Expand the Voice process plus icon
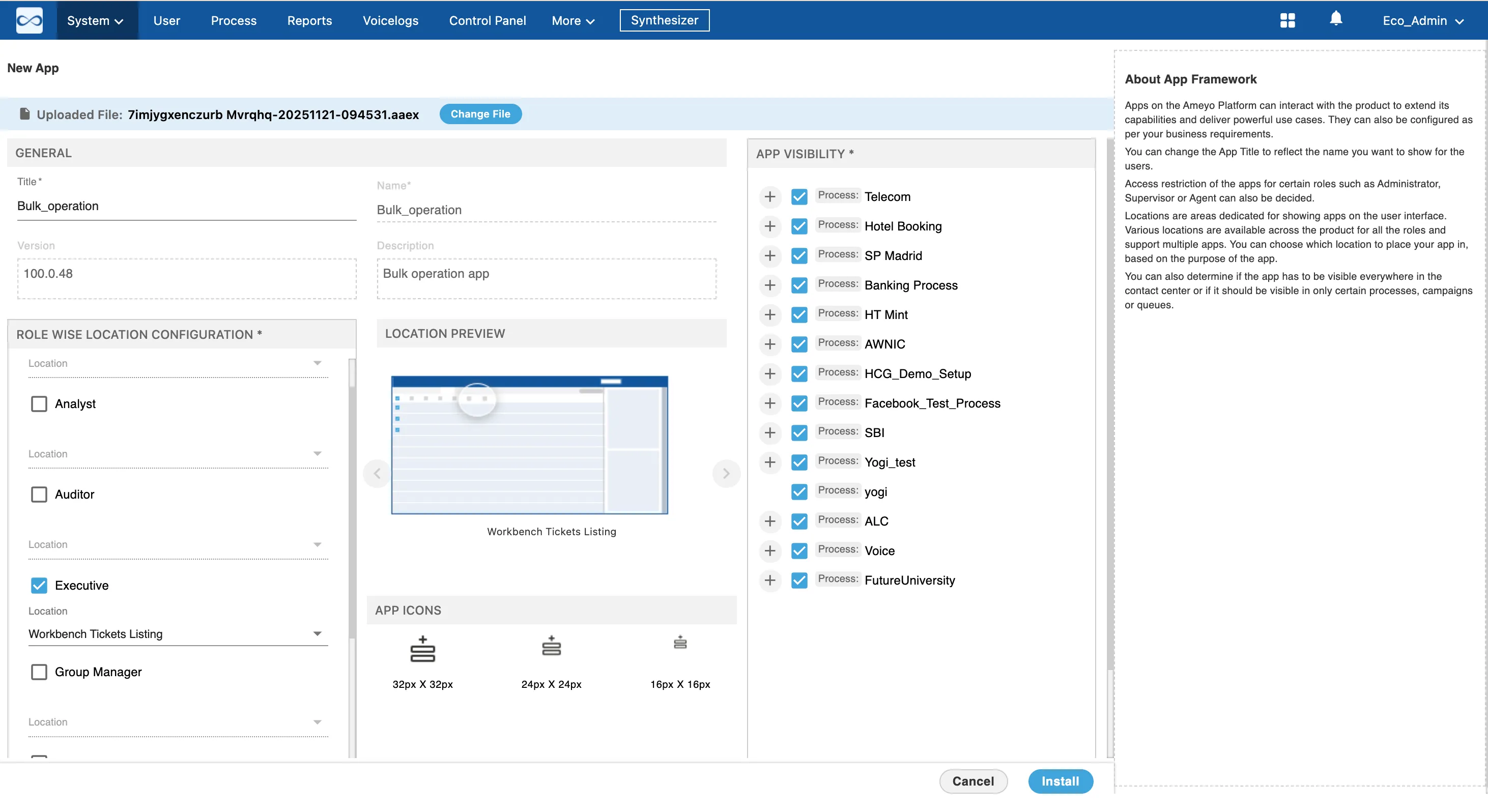The width and height of the screenshot is (1488, 812). pyautogui.click(x=769, y=550)
